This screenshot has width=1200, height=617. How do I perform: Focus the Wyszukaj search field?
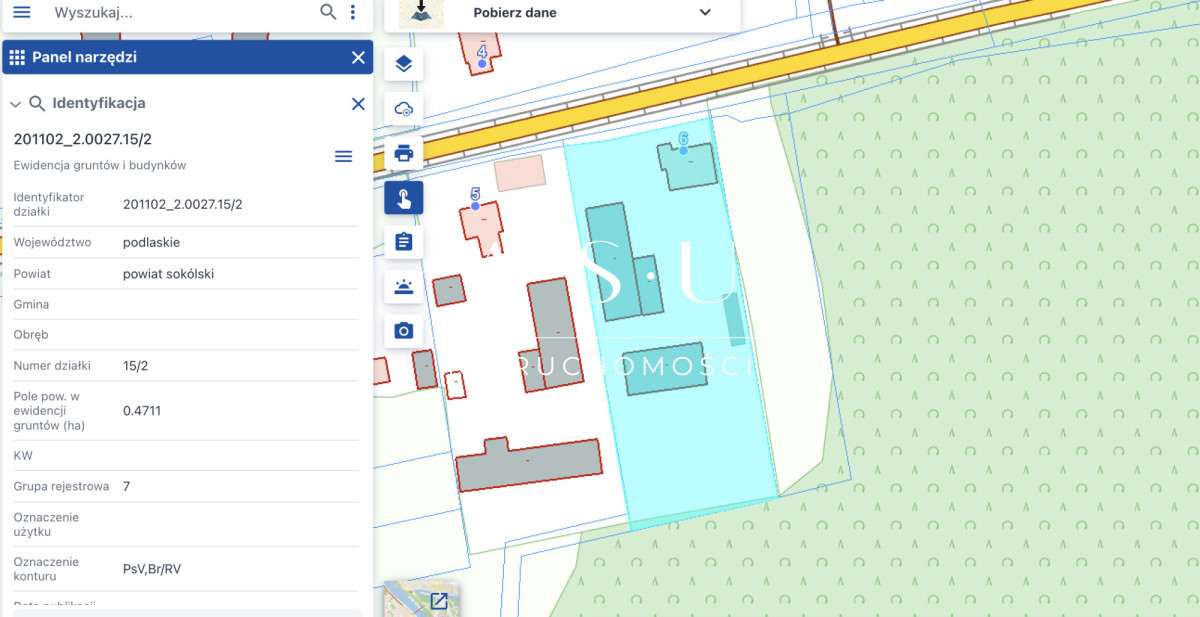(x=180, y=12)
